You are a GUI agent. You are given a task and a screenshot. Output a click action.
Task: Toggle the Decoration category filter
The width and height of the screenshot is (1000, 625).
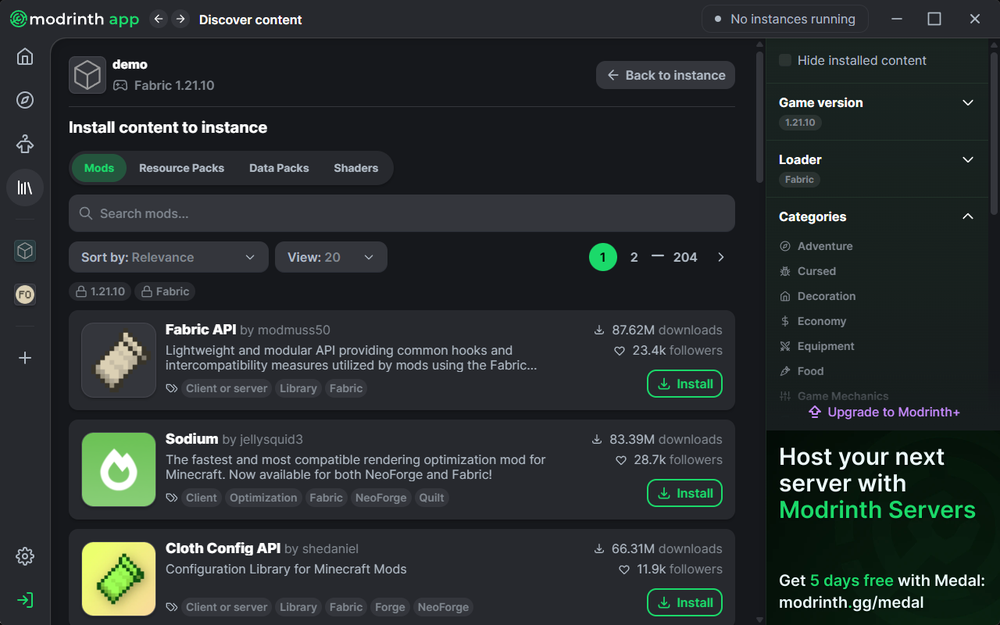point(826,296)
